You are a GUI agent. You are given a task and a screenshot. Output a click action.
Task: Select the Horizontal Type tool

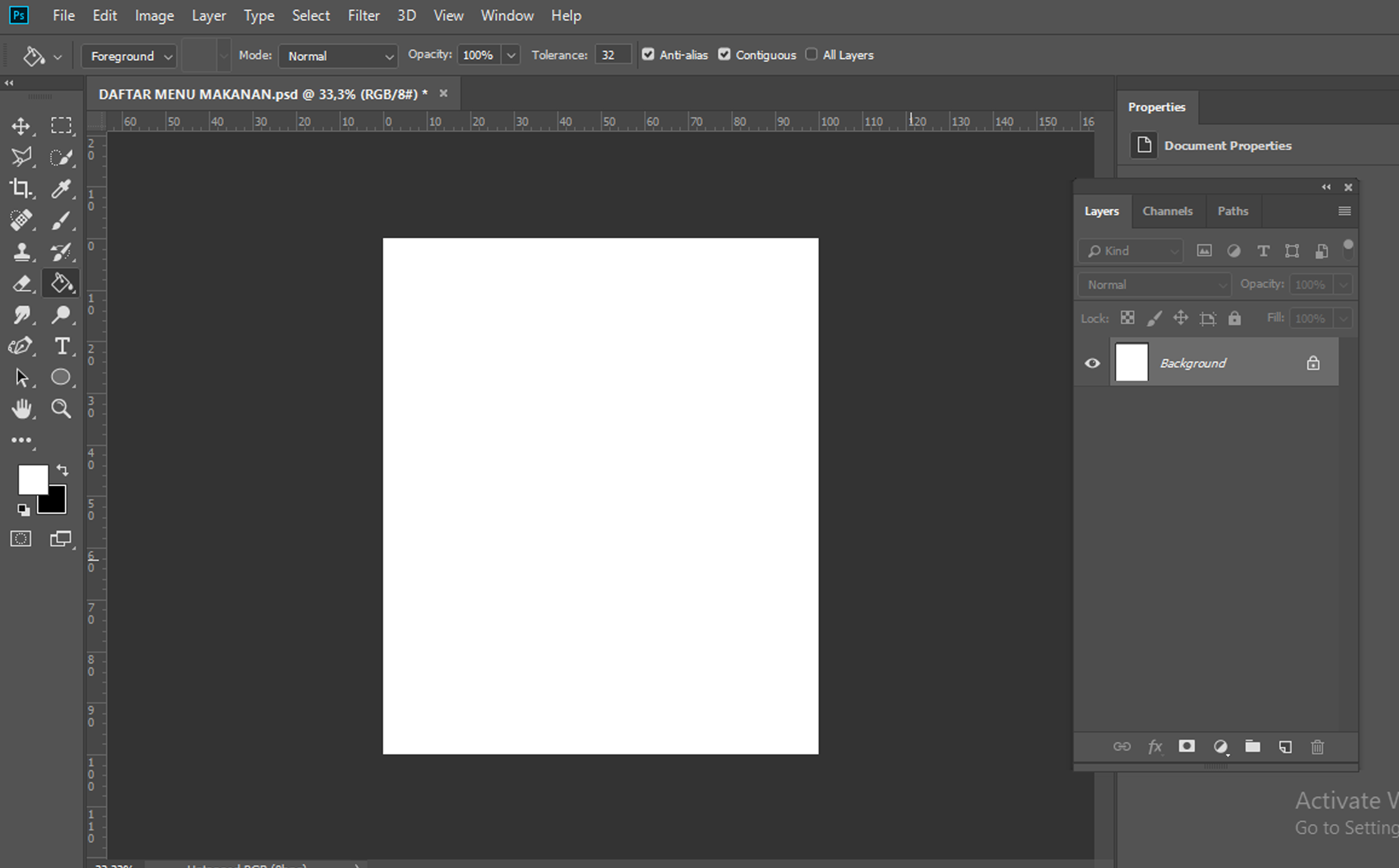[x=62, y=346]
